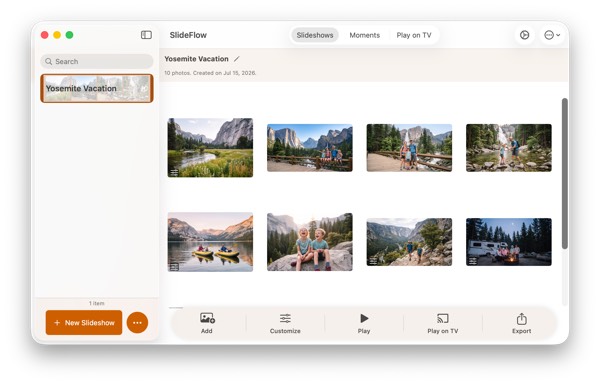Click the Add photos icon in bottom toolbar

point(207,318)
